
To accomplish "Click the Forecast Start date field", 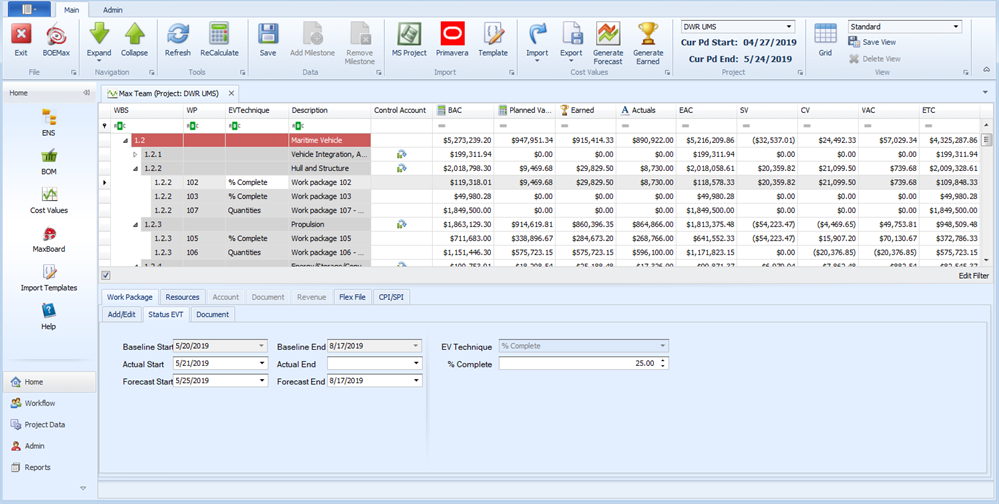I will tap(214, 381).
